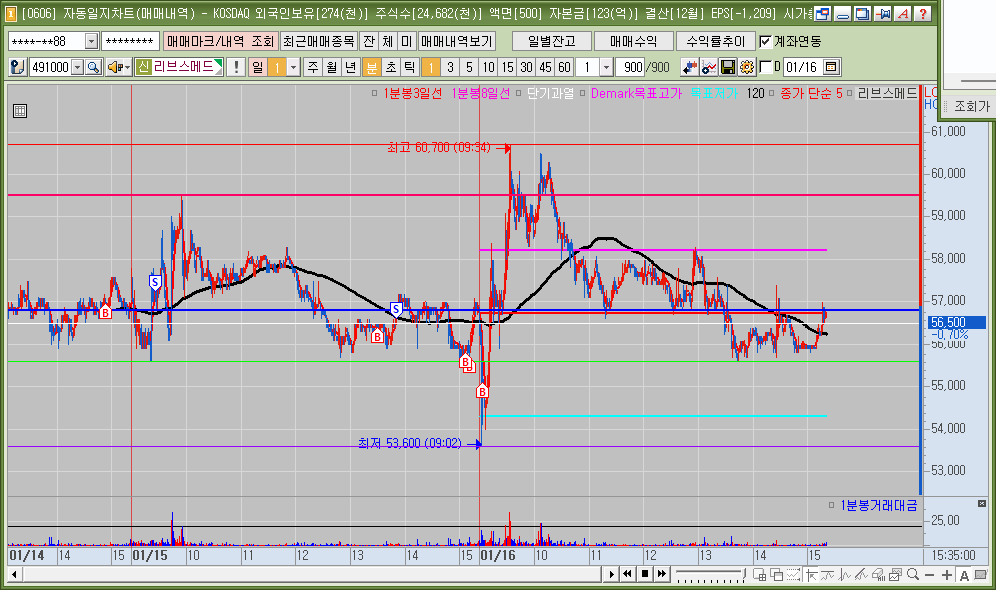The height and width of the screenshot is (590, 996).
Task: Open chart settings gear icon
Action: coord(746,67)
